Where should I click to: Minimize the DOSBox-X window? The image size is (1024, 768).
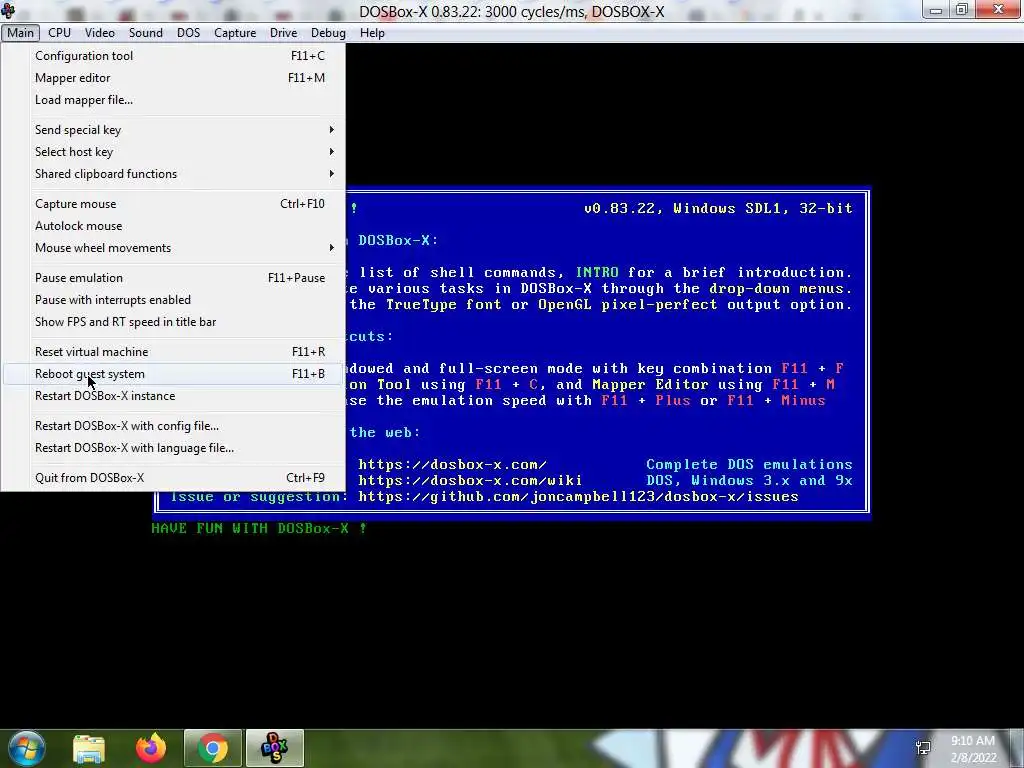[x=936, y=10]
